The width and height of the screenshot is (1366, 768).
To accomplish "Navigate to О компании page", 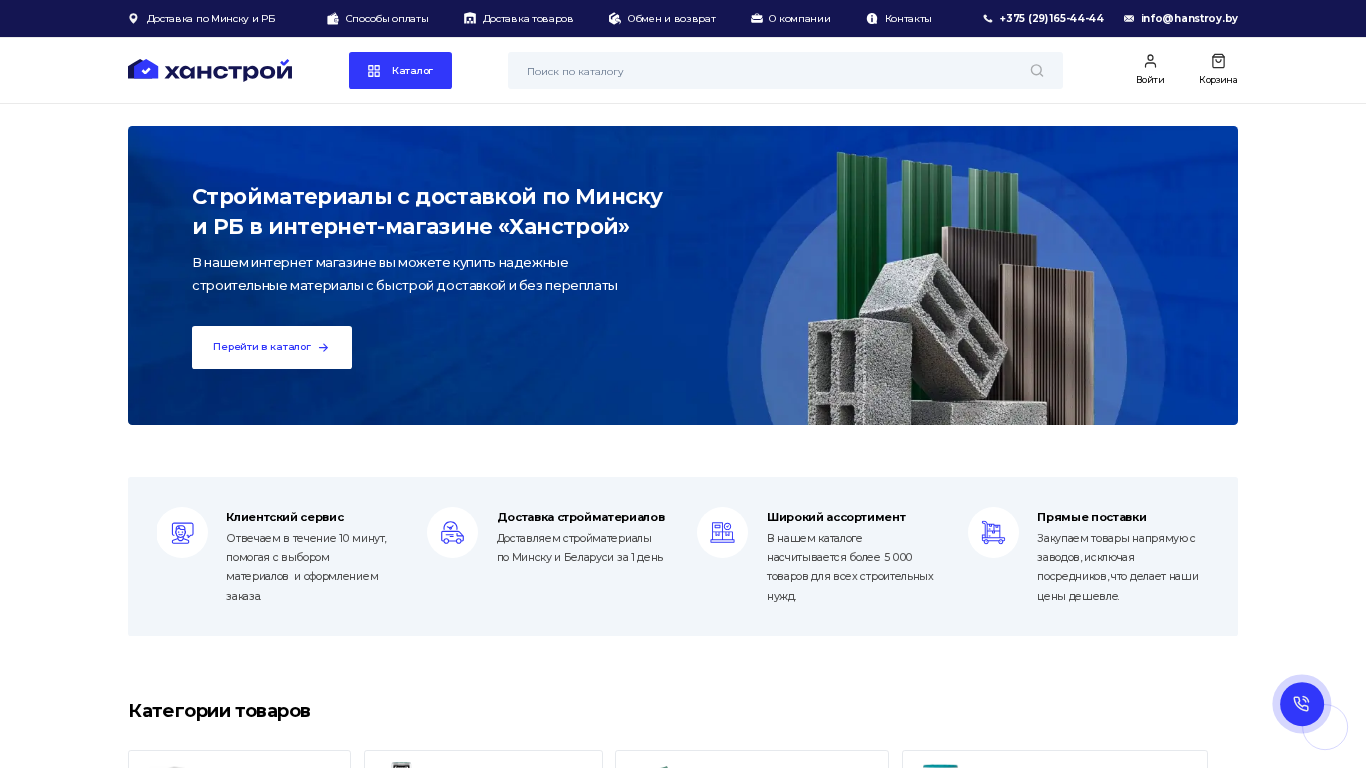I will [x=799, y=19].
